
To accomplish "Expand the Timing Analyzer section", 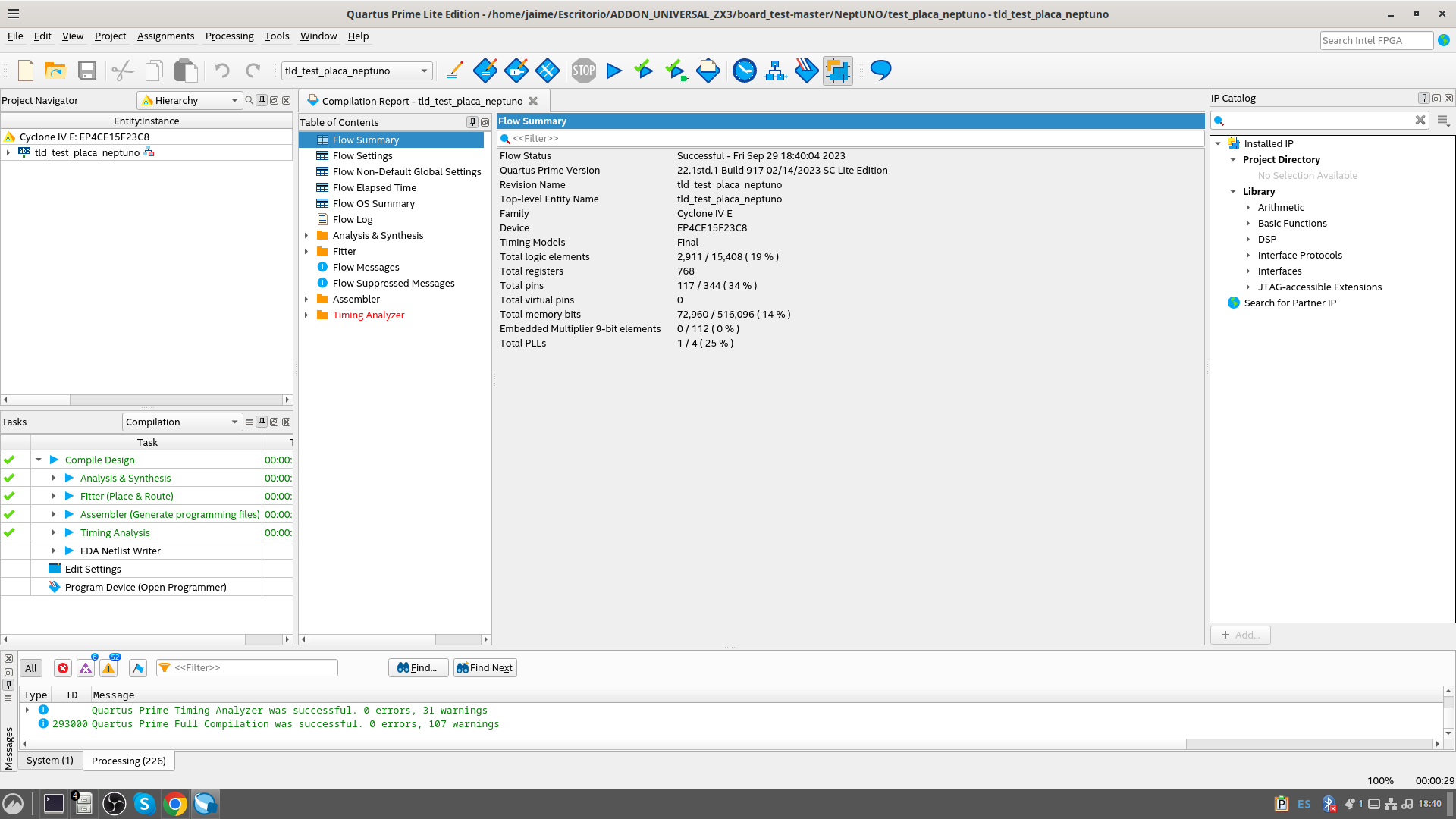I will click(x=307, y=315).
